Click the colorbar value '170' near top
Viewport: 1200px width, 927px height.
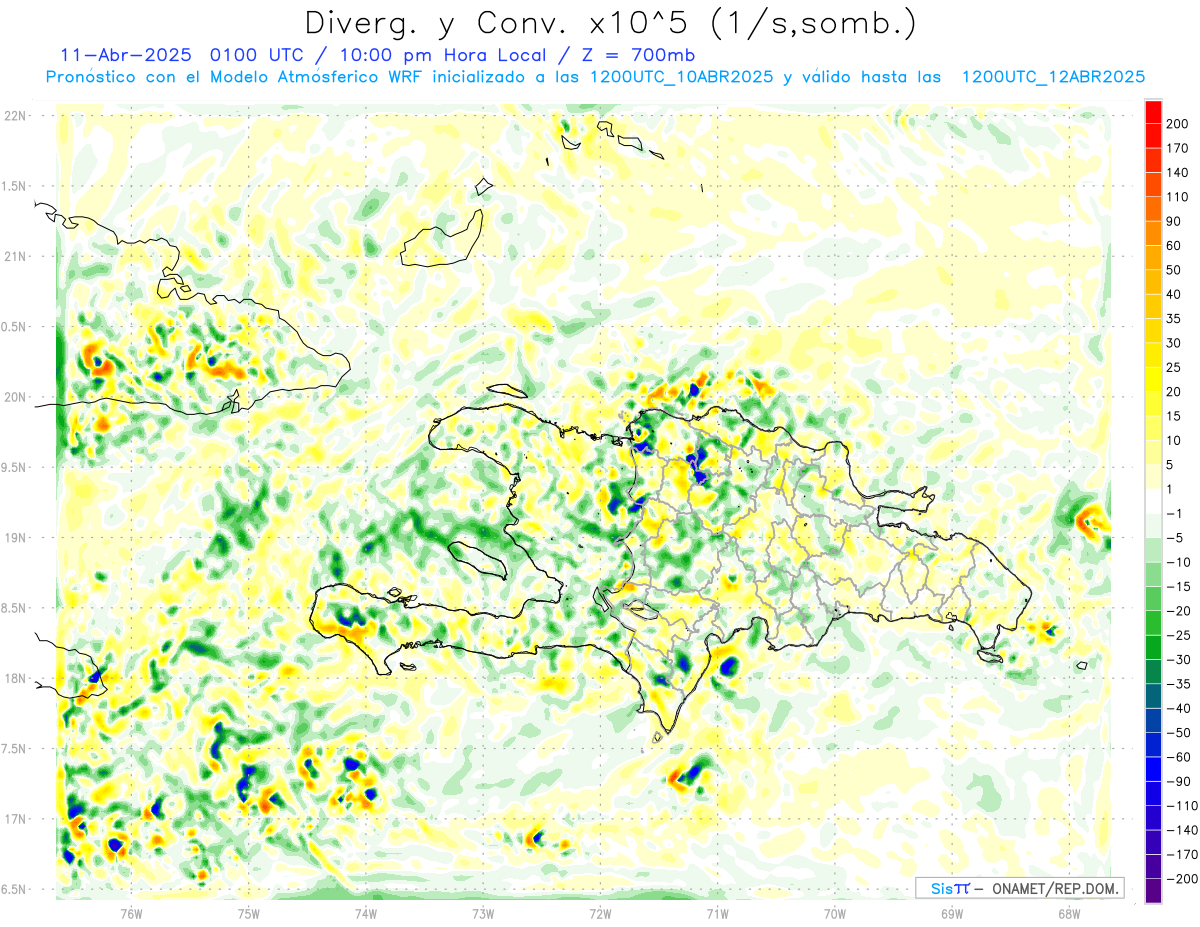[x=1178, y=148]
